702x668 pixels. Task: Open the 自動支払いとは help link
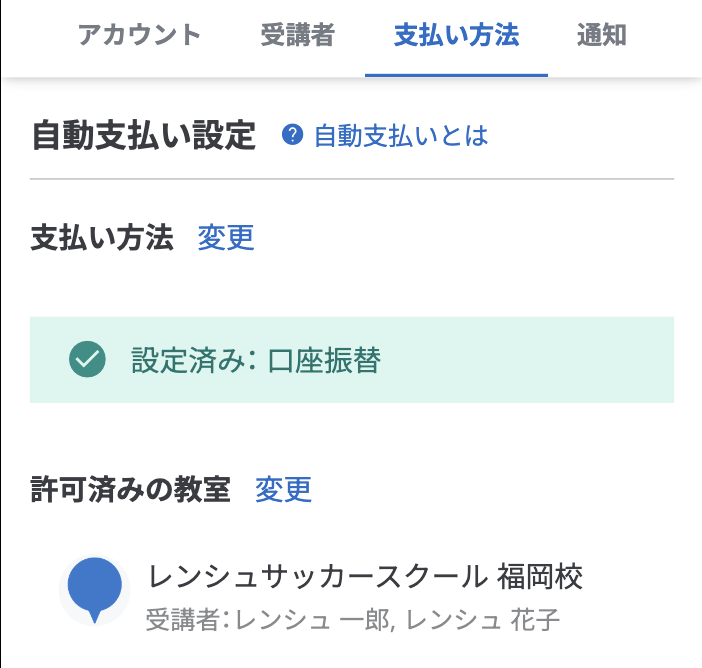tap(401, 135)
